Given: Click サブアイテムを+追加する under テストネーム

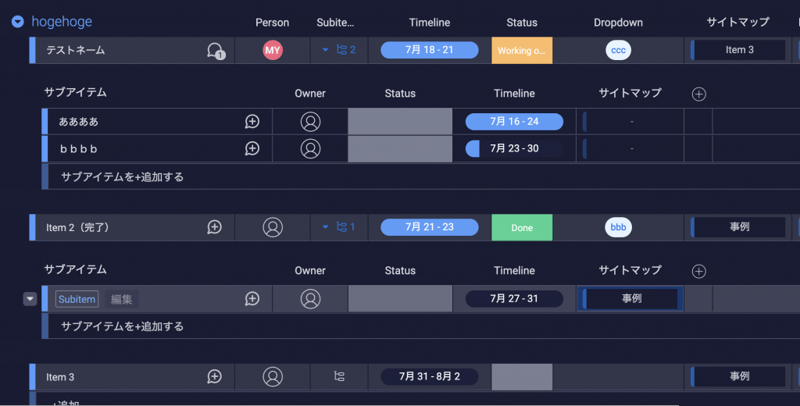Looking at the screenshot, I should pyautogui.click(x=122, y=177).
